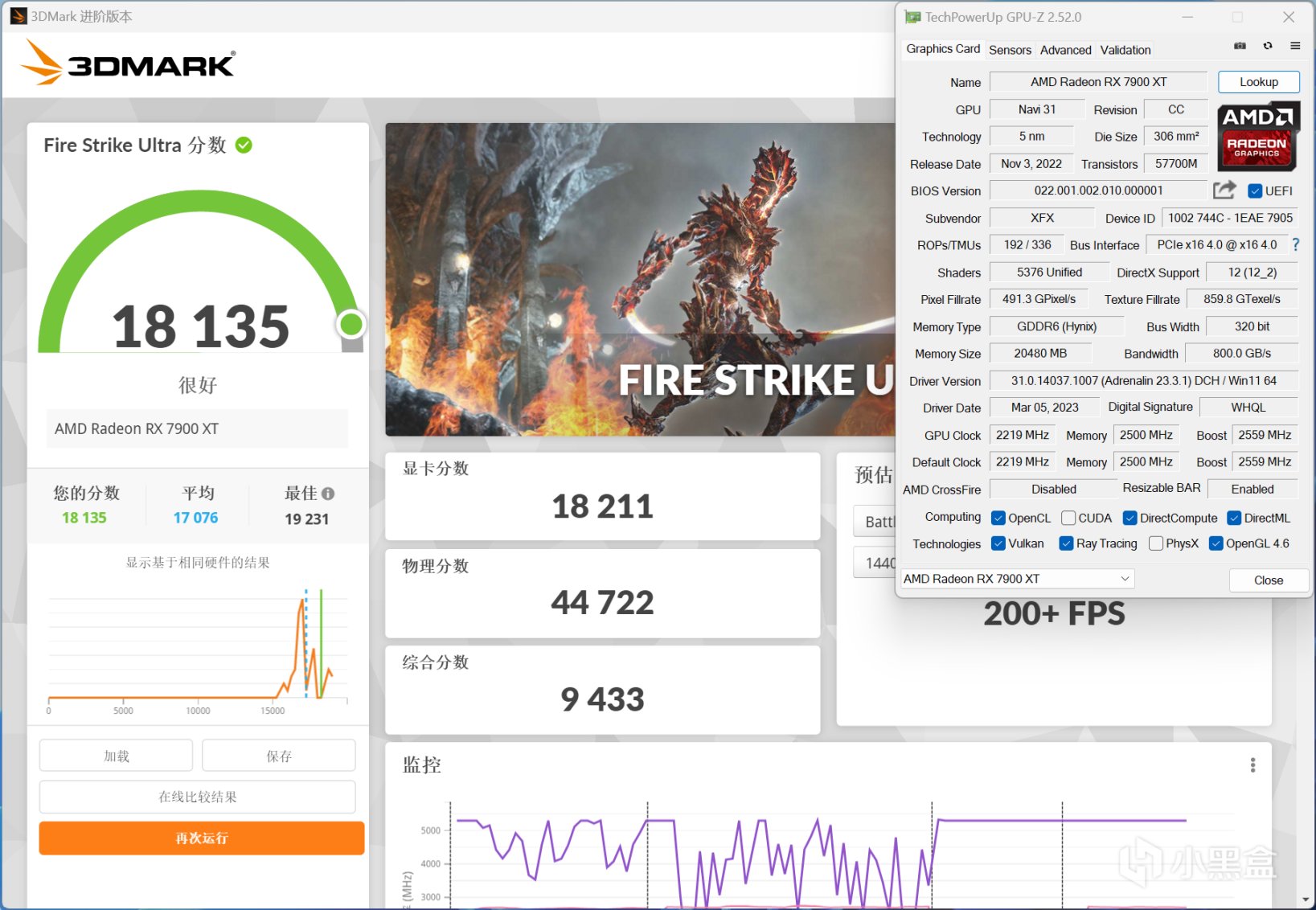This screenshot has height=910, width=1316.
Task: Open the three-dot menu in the monitoring panel
Action: tap(1252, 765)
